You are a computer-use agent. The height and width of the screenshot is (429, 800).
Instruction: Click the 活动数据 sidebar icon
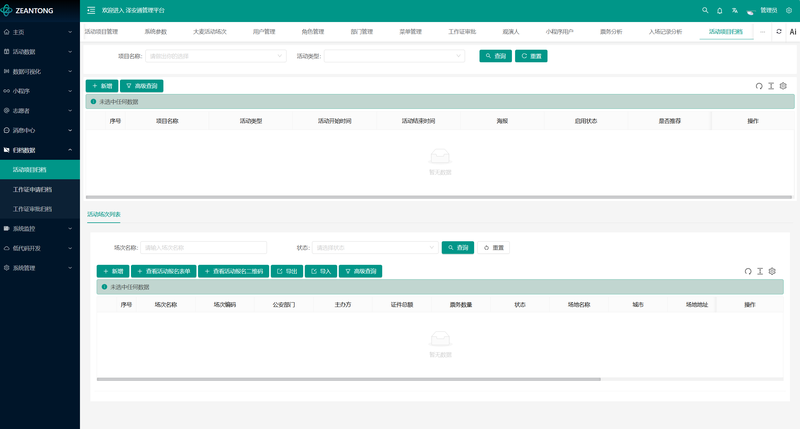(6, 52)
